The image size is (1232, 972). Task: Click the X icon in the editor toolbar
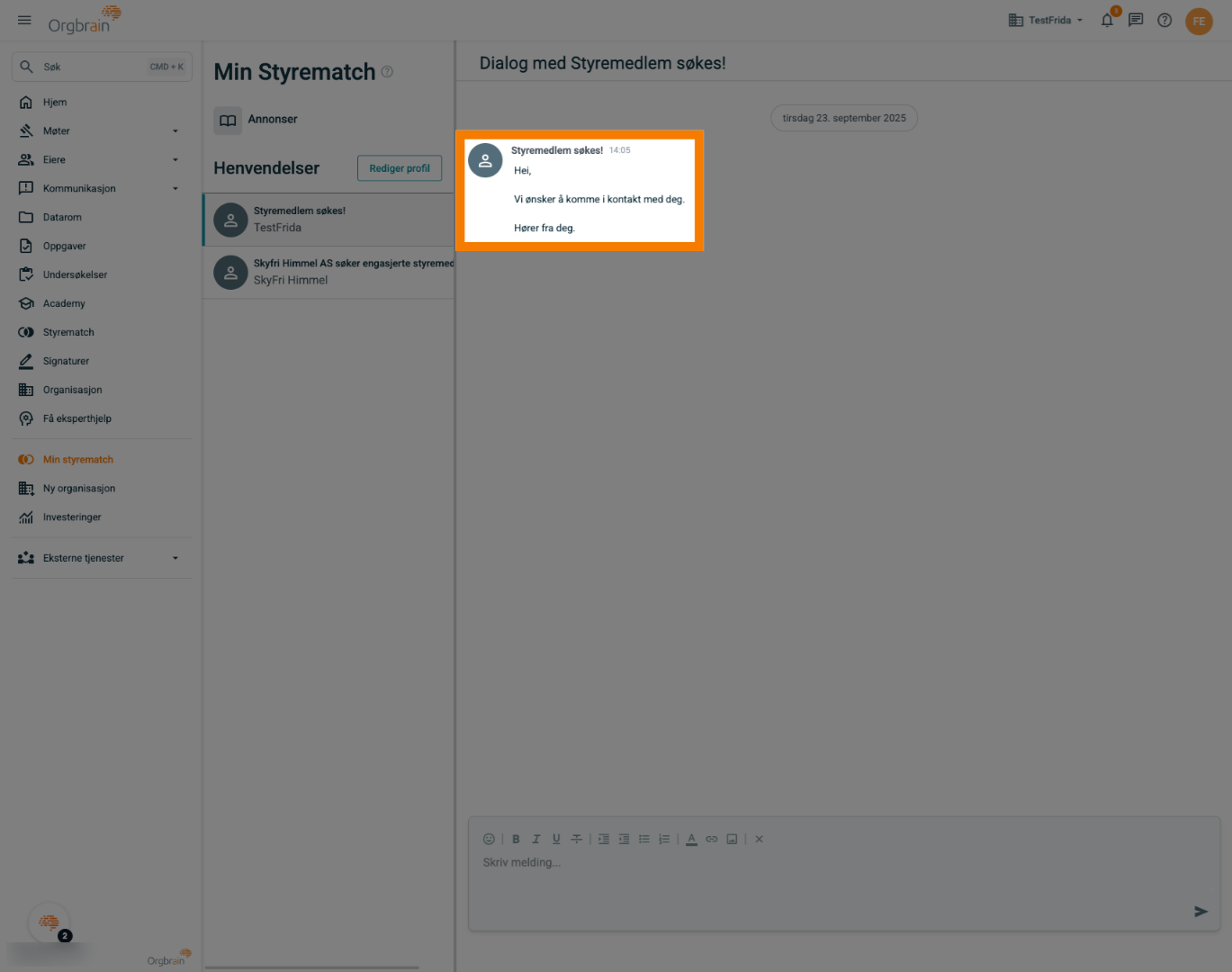759,839
